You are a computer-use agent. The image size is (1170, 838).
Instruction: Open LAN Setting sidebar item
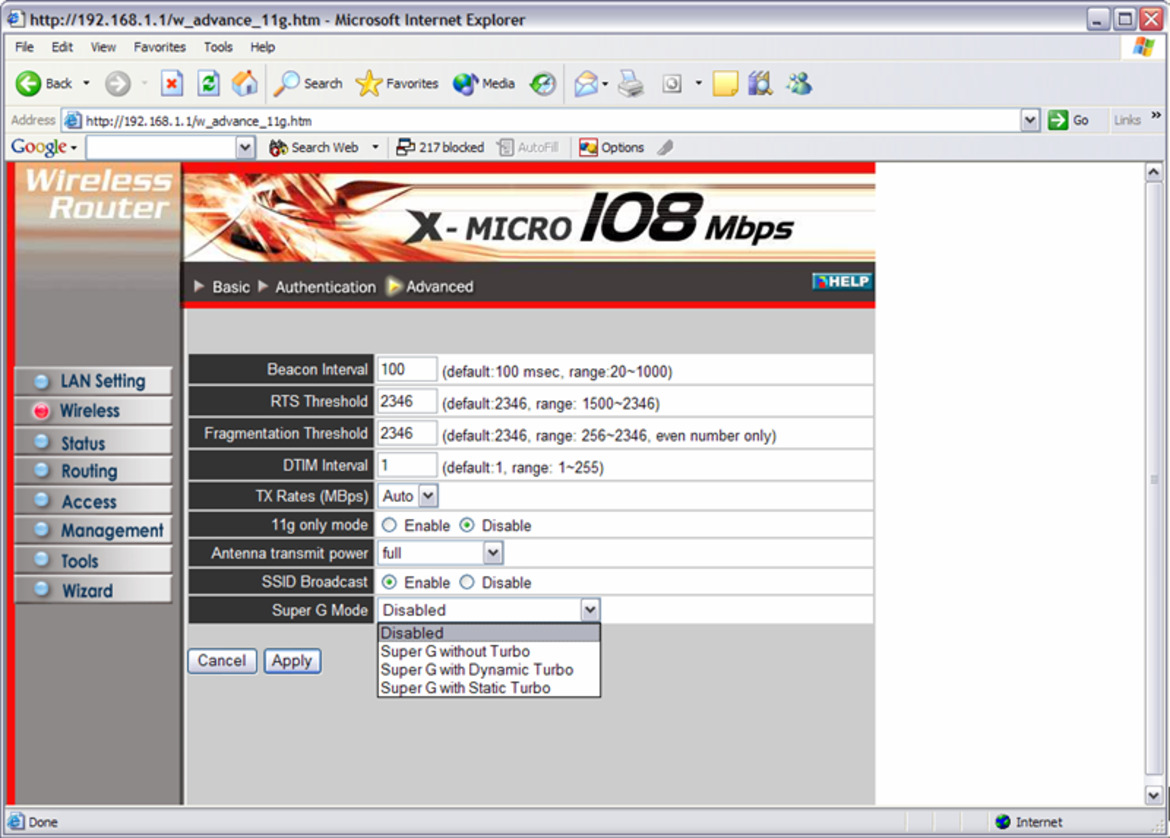[93, 381]
